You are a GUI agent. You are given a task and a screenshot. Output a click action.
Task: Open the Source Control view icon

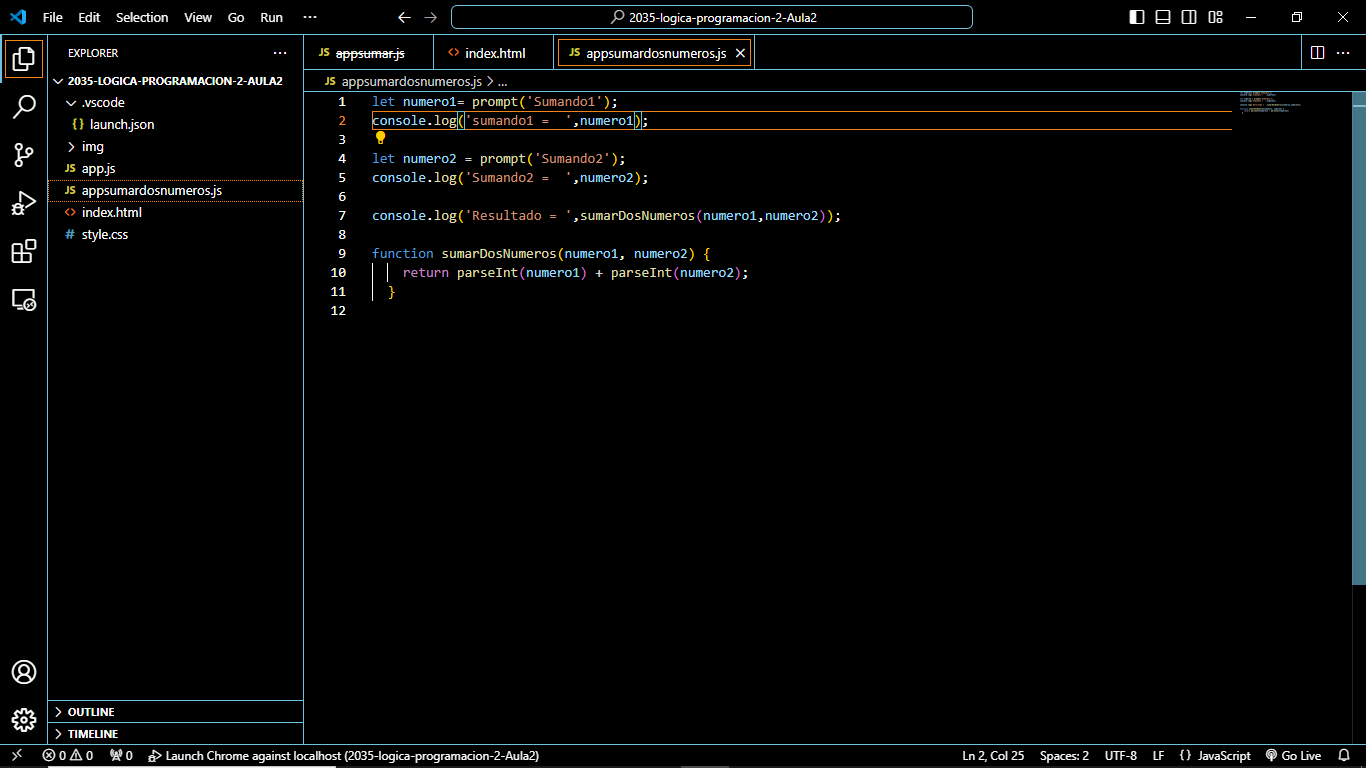[x=24, y=155]
